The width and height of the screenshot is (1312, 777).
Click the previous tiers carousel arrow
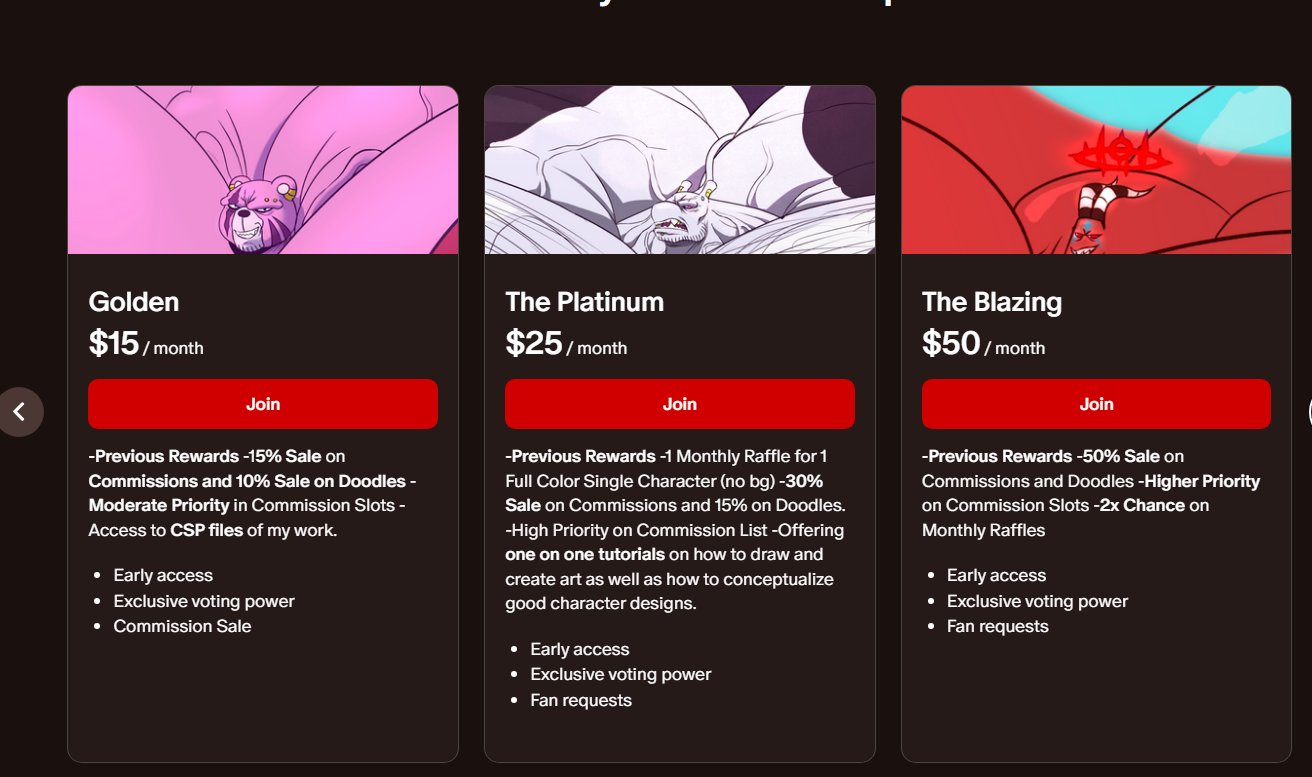(19, 411)
